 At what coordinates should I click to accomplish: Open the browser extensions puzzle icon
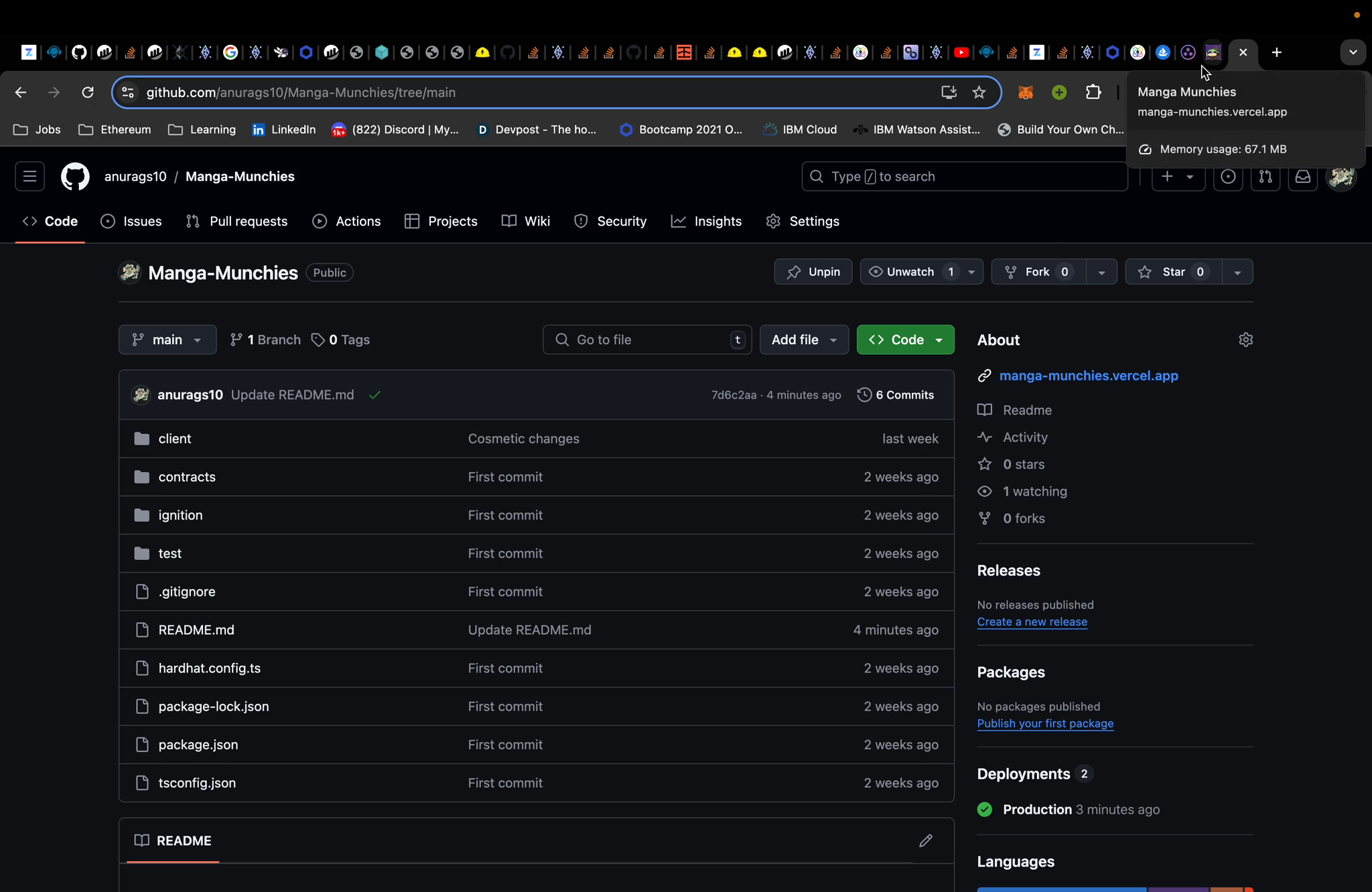coord(1093,92)
